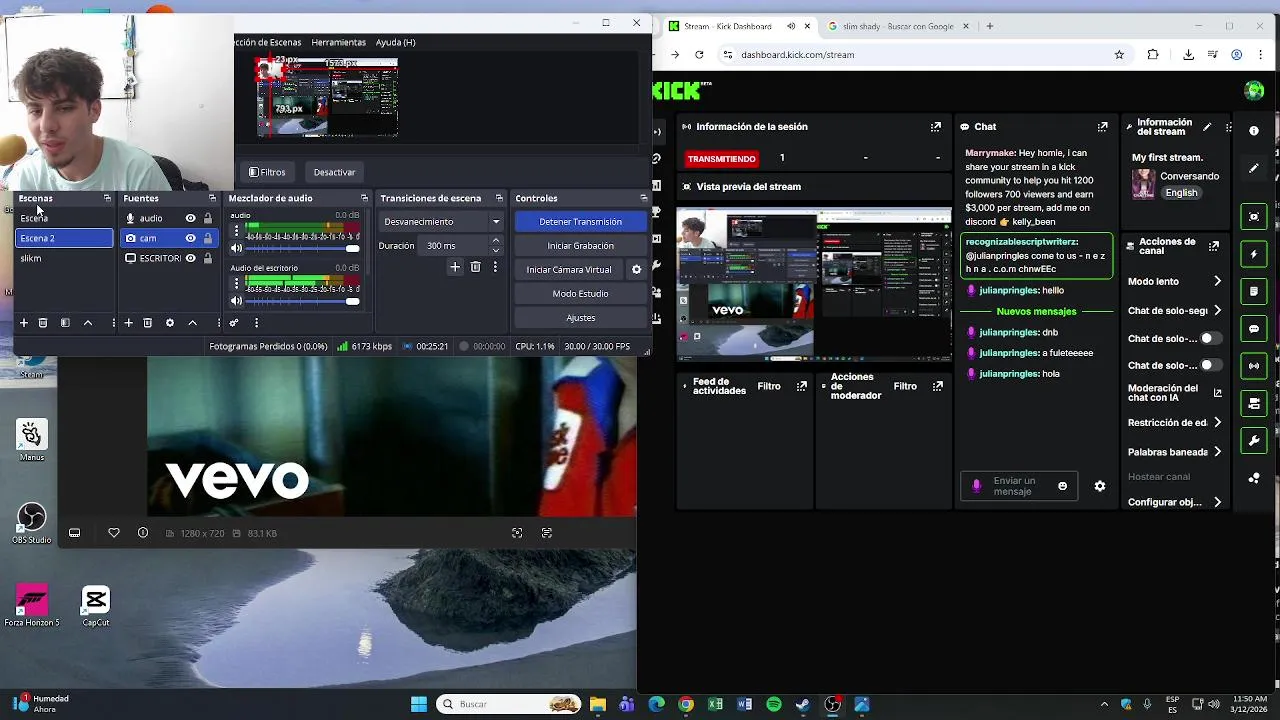Enable the first 'Chat de solo-...' toggle switch
The width and height of the screenshot is (1280, 720).
coord(1211,338)
